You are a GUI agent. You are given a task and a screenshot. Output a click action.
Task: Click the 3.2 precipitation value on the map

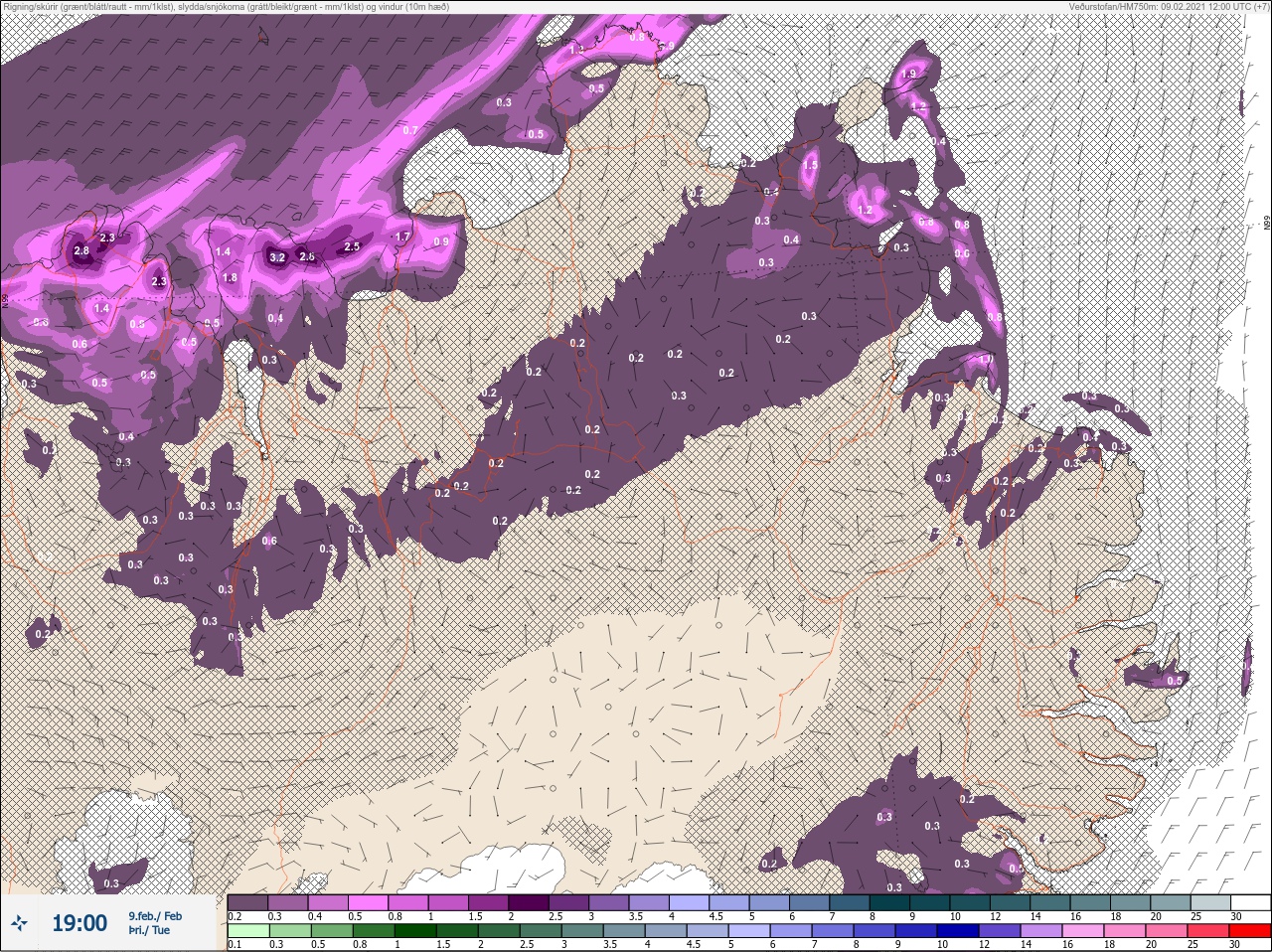point(277,257)
